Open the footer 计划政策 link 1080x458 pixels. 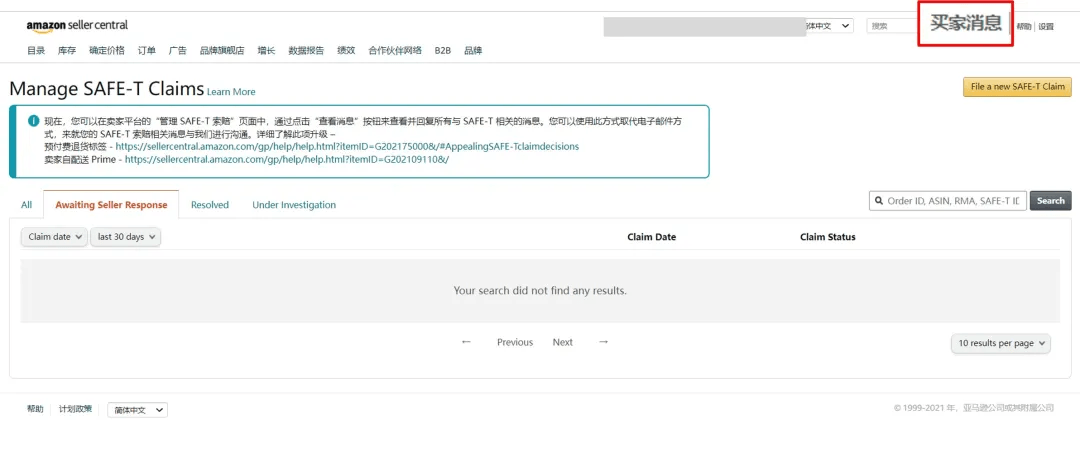pos(75,409)
